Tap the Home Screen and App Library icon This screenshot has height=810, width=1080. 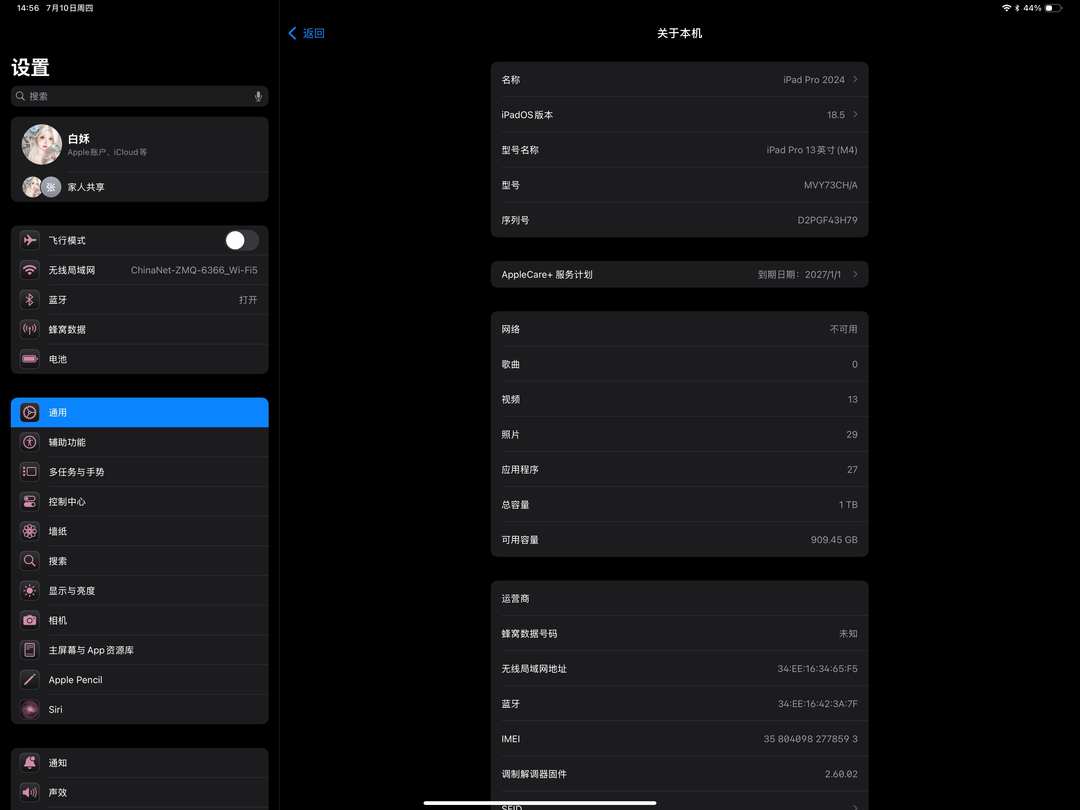pos(30,650)
